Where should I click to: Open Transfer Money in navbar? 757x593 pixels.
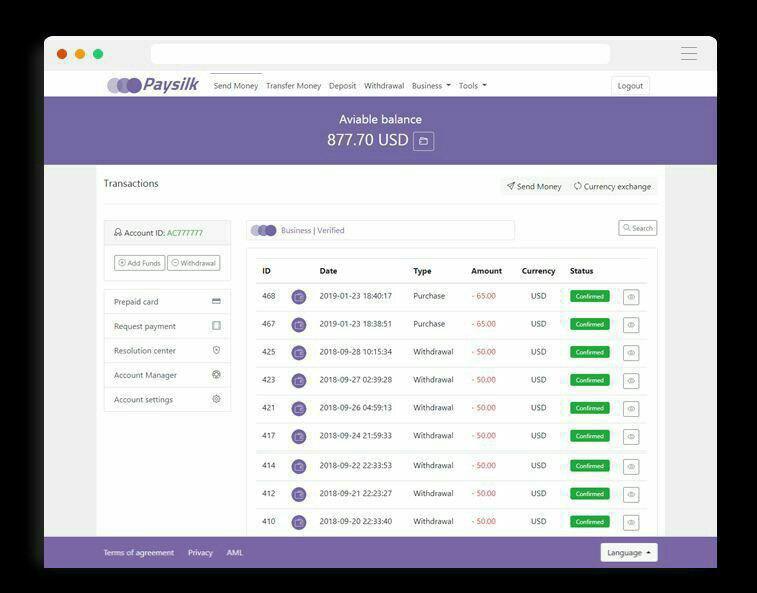click(294, 85)
